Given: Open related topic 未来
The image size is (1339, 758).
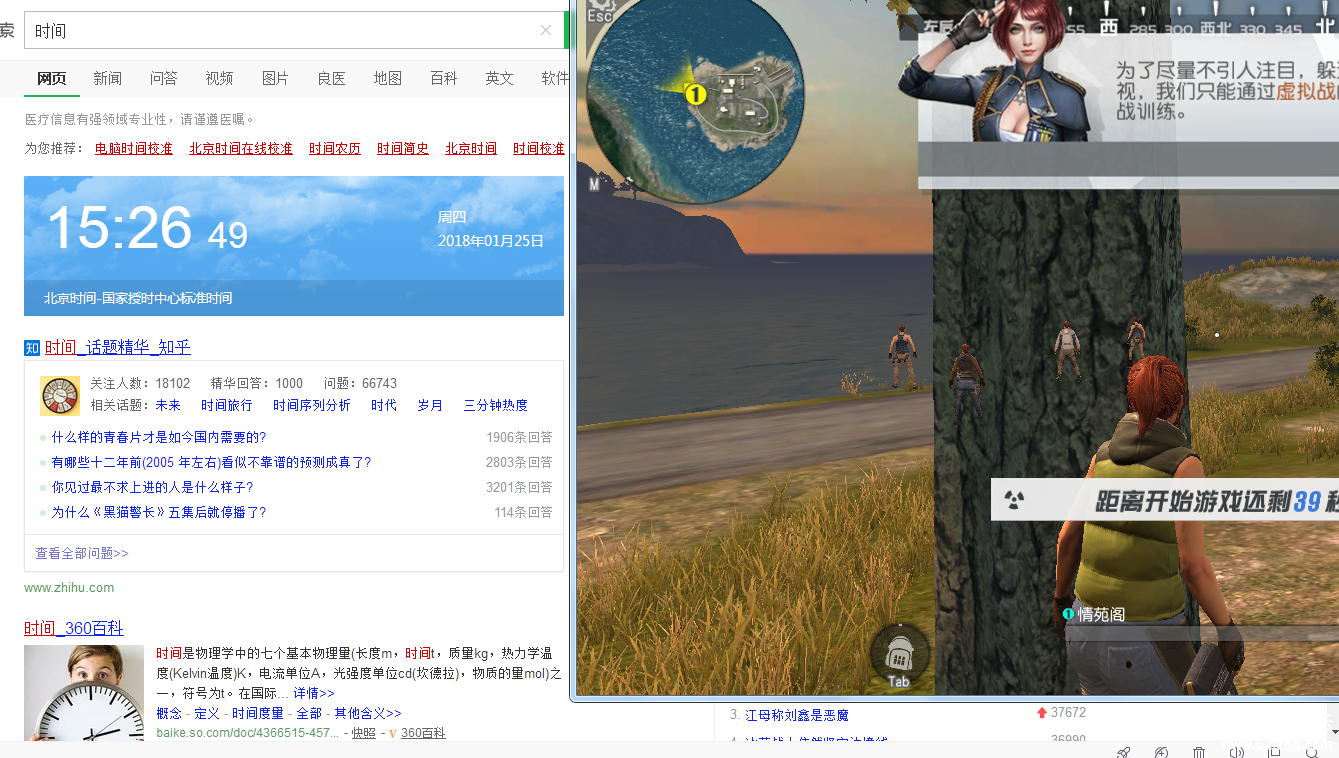Looking at the screenshot, I should (168, 405).
